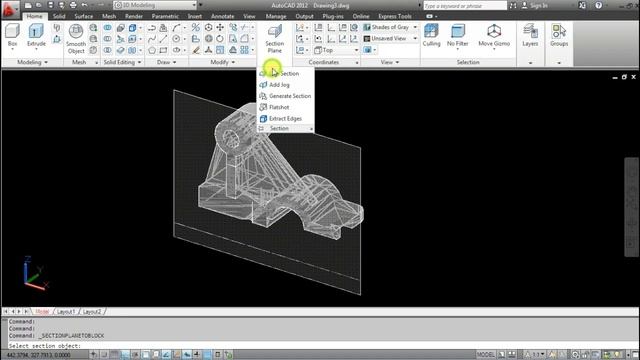Toggle Infer Constraints in status bar
Viewport: 640px width, 360px height.
(94, 354)
